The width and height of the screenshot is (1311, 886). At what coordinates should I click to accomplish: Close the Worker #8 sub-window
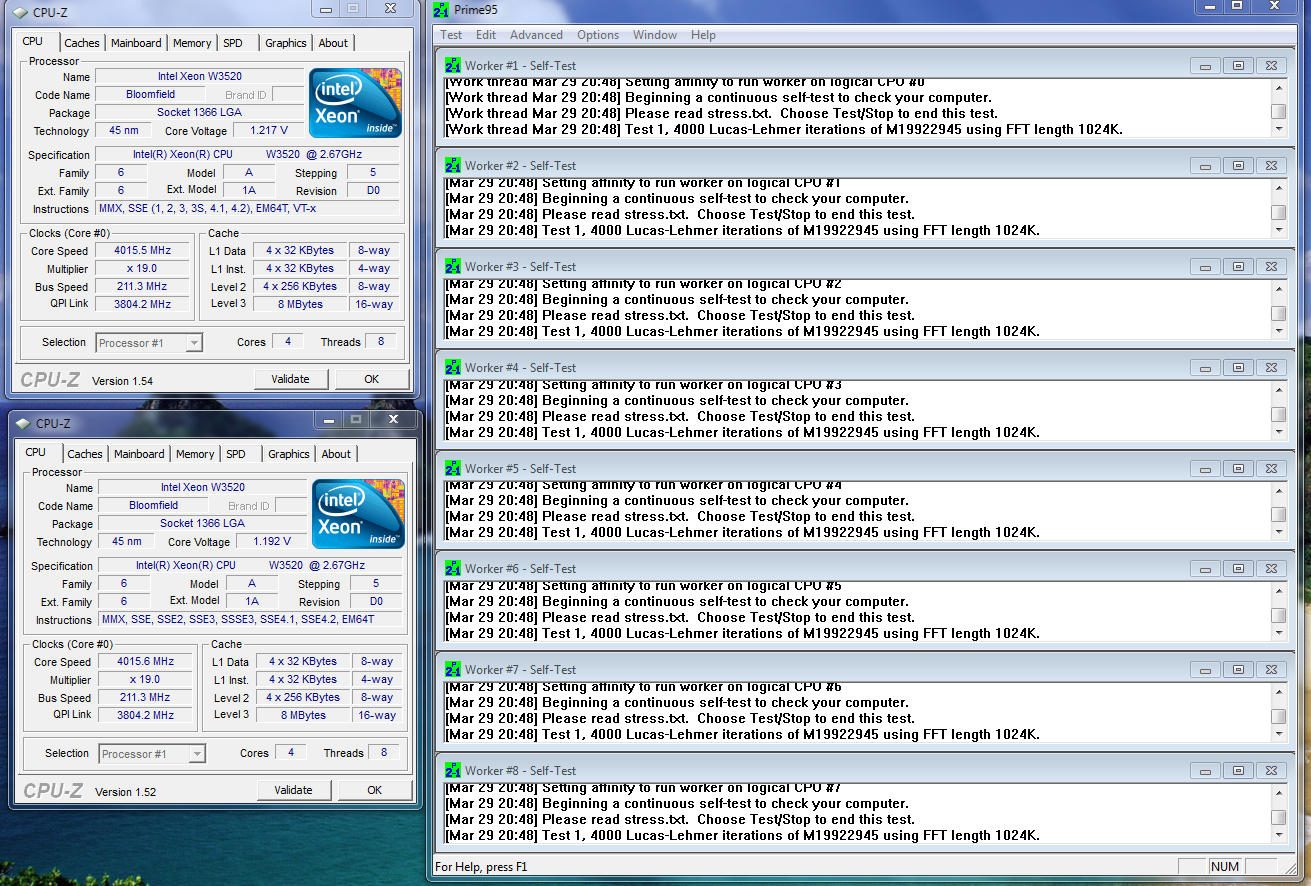pos(1271,771)
